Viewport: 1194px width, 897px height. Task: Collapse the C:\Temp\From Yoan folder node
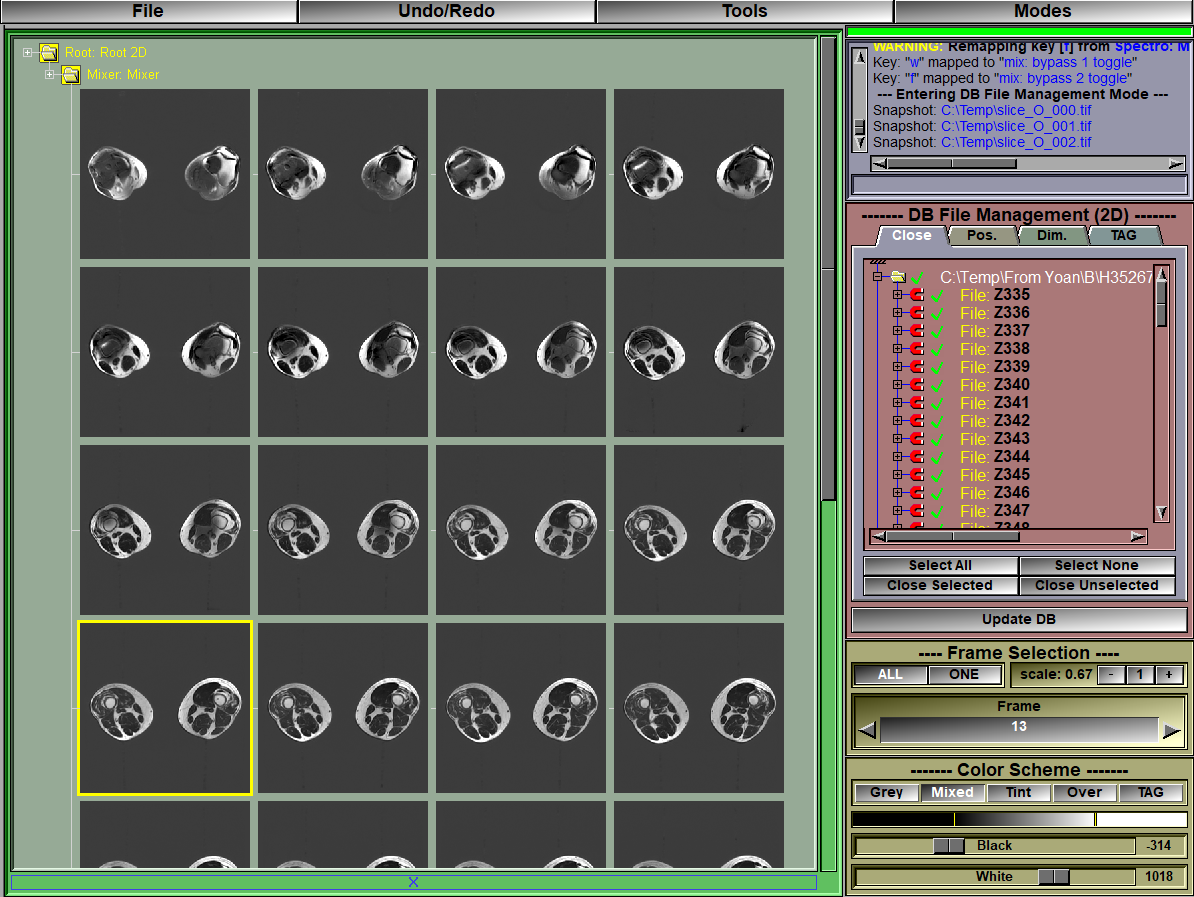pos(877,277)
